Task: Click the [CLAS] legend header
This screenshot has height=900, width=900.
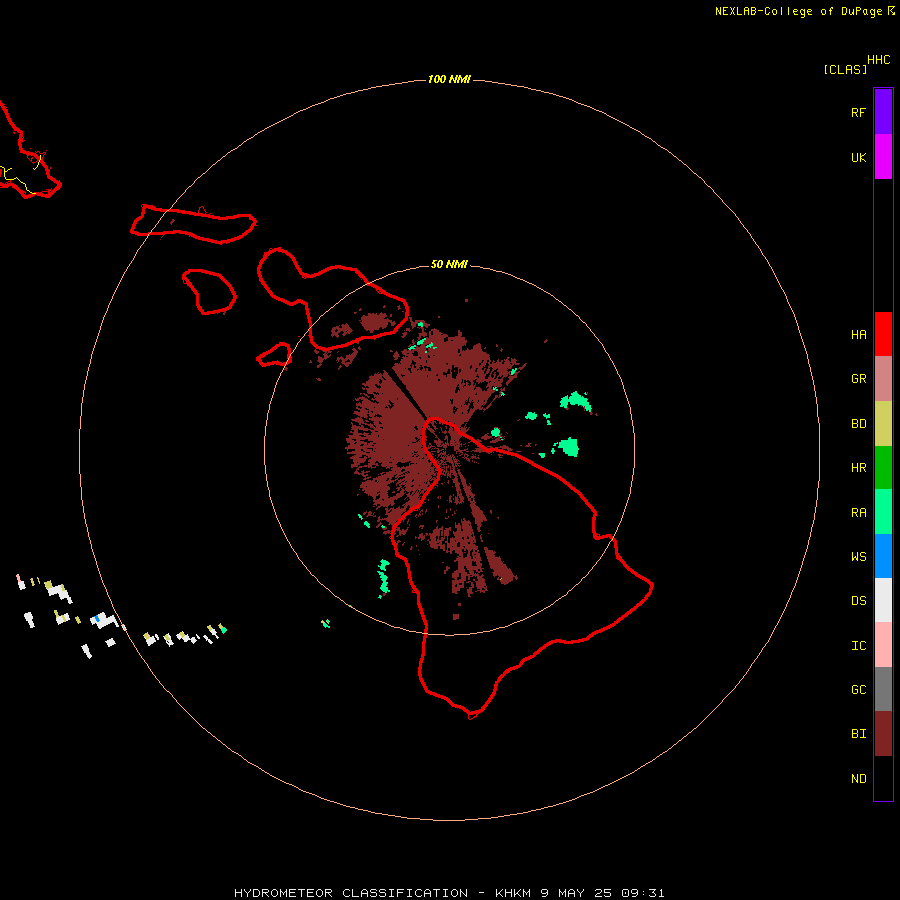Action: point(845,69)
